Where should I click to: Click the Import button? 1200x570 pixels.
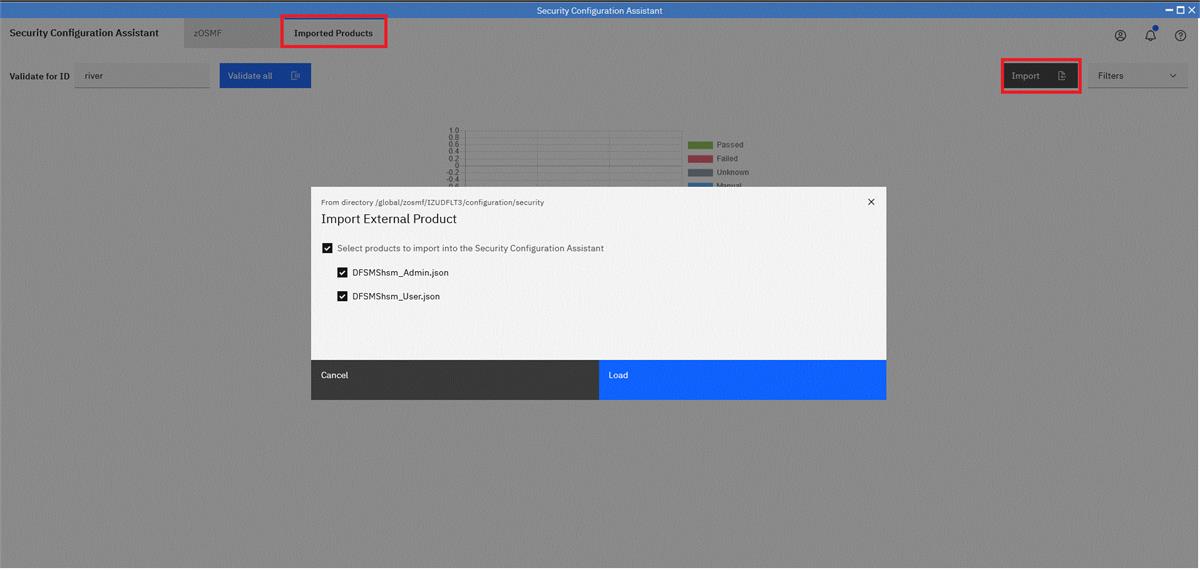pos(1040,76)
